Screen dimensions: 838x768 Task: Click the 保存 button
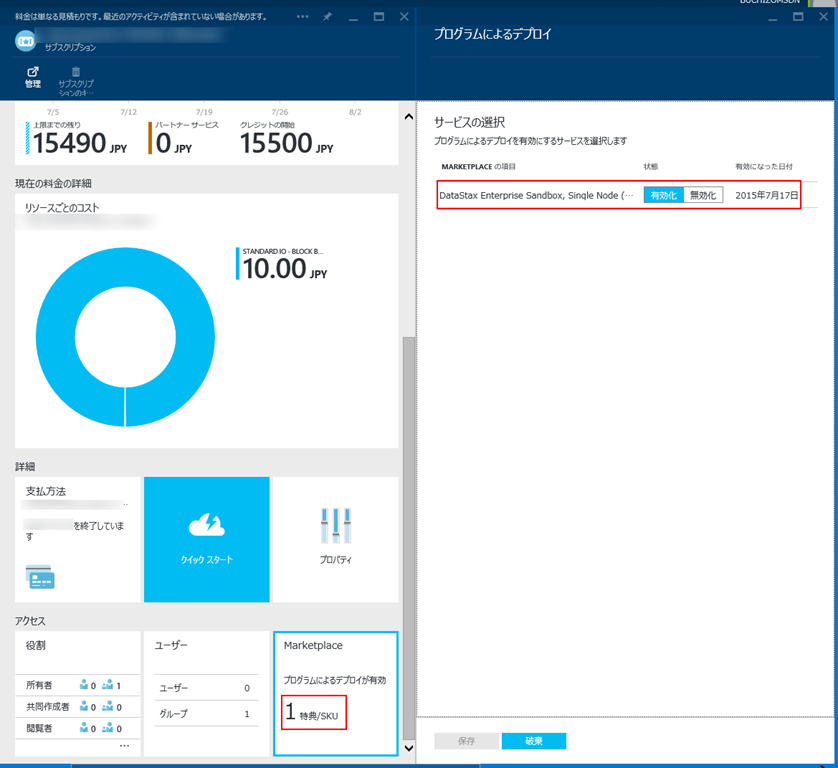pos(465,741)
